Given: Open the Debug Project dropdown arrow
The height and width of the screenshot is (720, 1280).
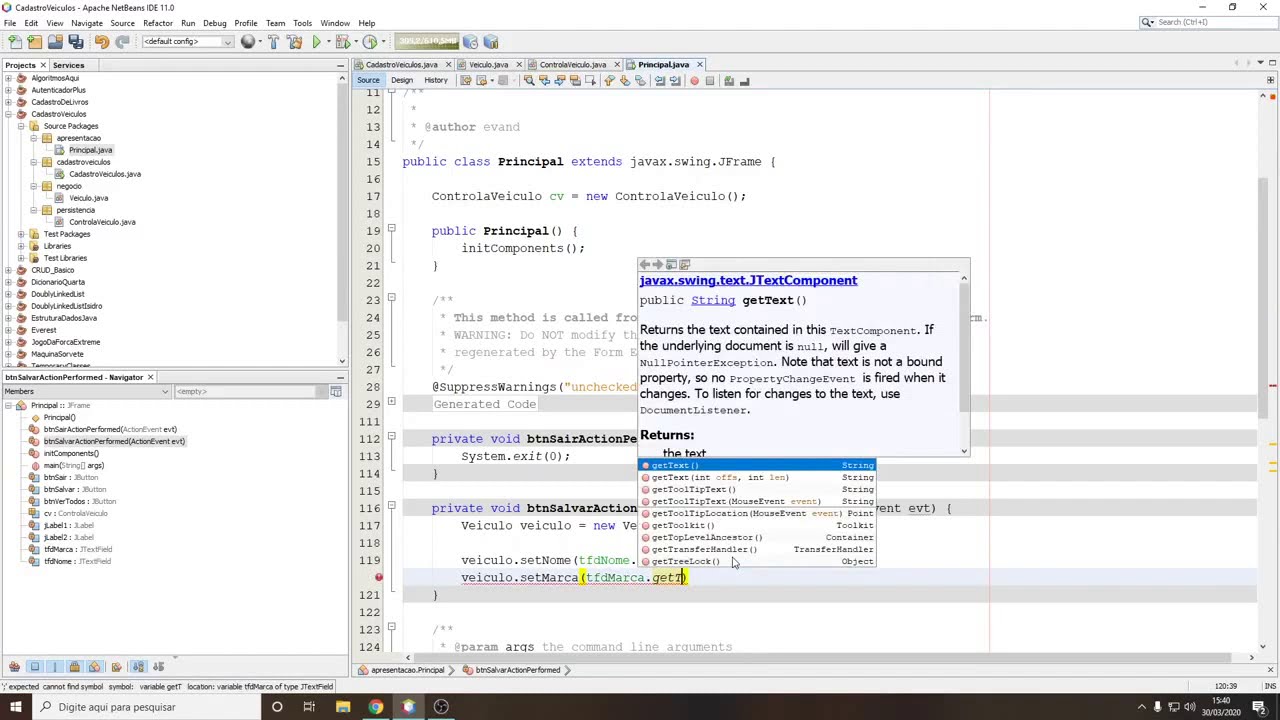Looking at the screenshot, I should [x=356, y=42].
